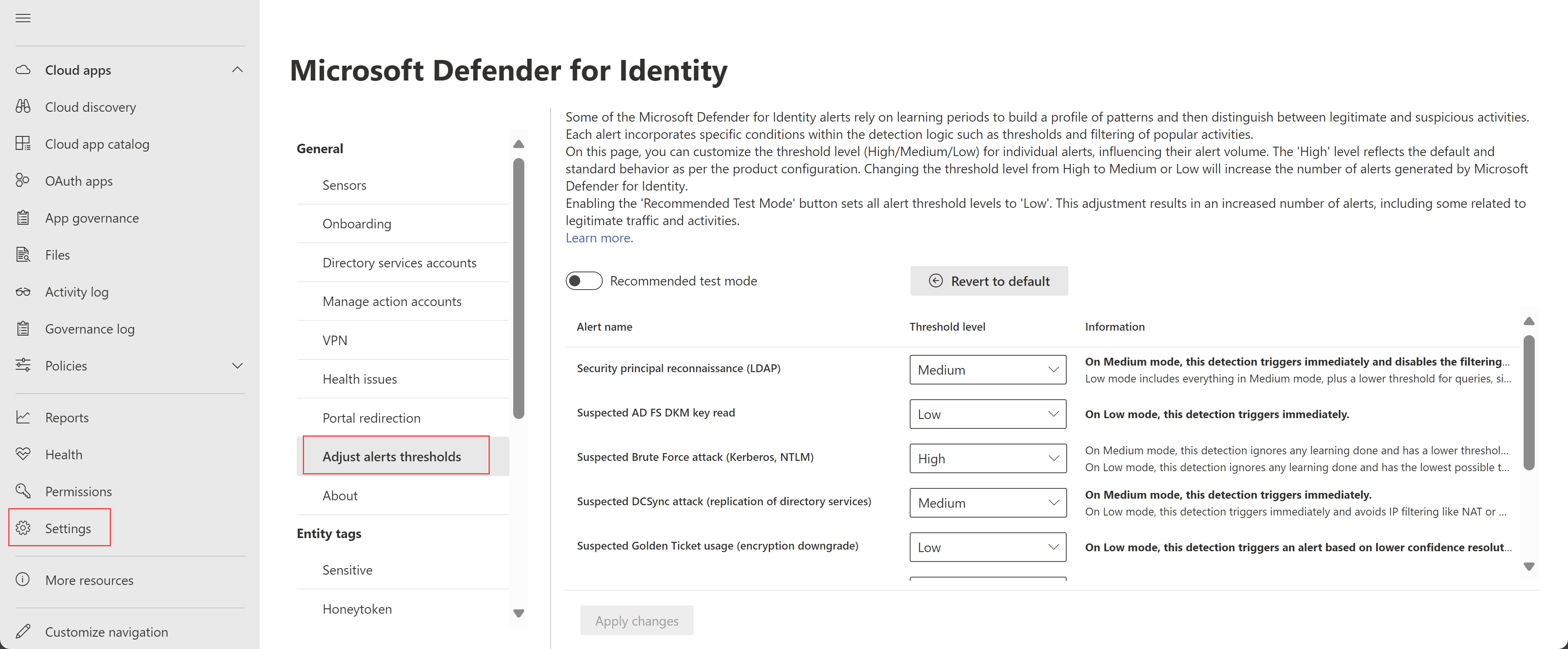Click the Cloud app catalog grid icon

[23, 143]
